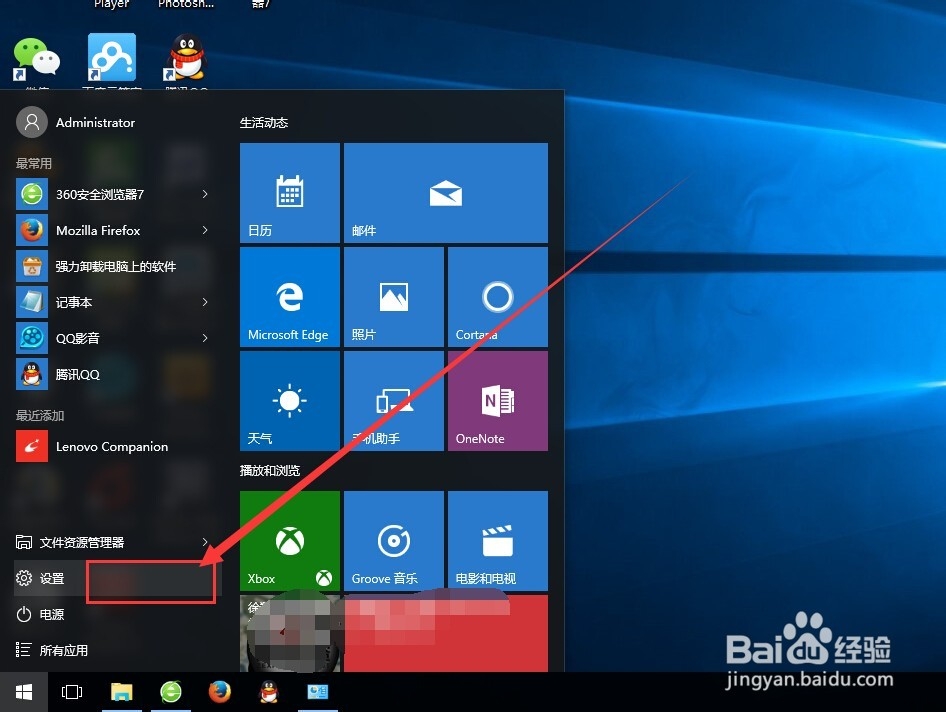
Task: Launch Microsoft Edge from its tile
Action: [x=289, y=296]
